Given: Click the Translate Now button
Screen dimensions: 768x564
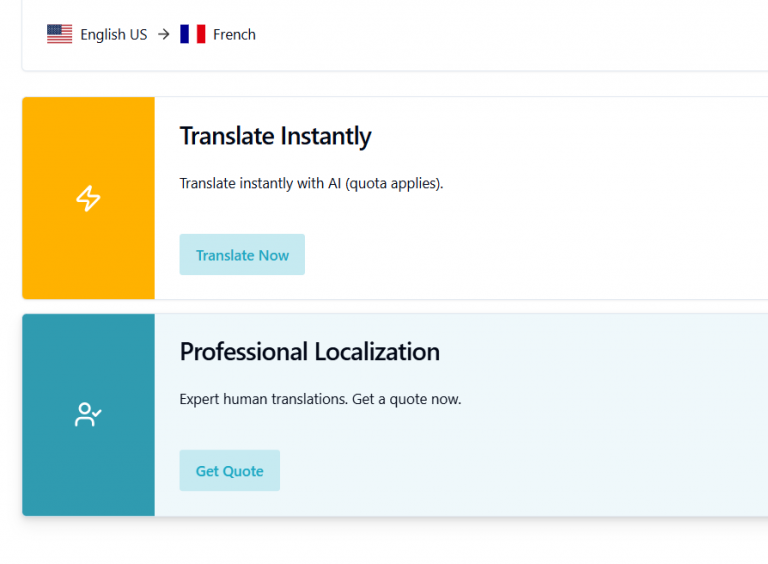Looking at the screenshot, I should point(242,255).
